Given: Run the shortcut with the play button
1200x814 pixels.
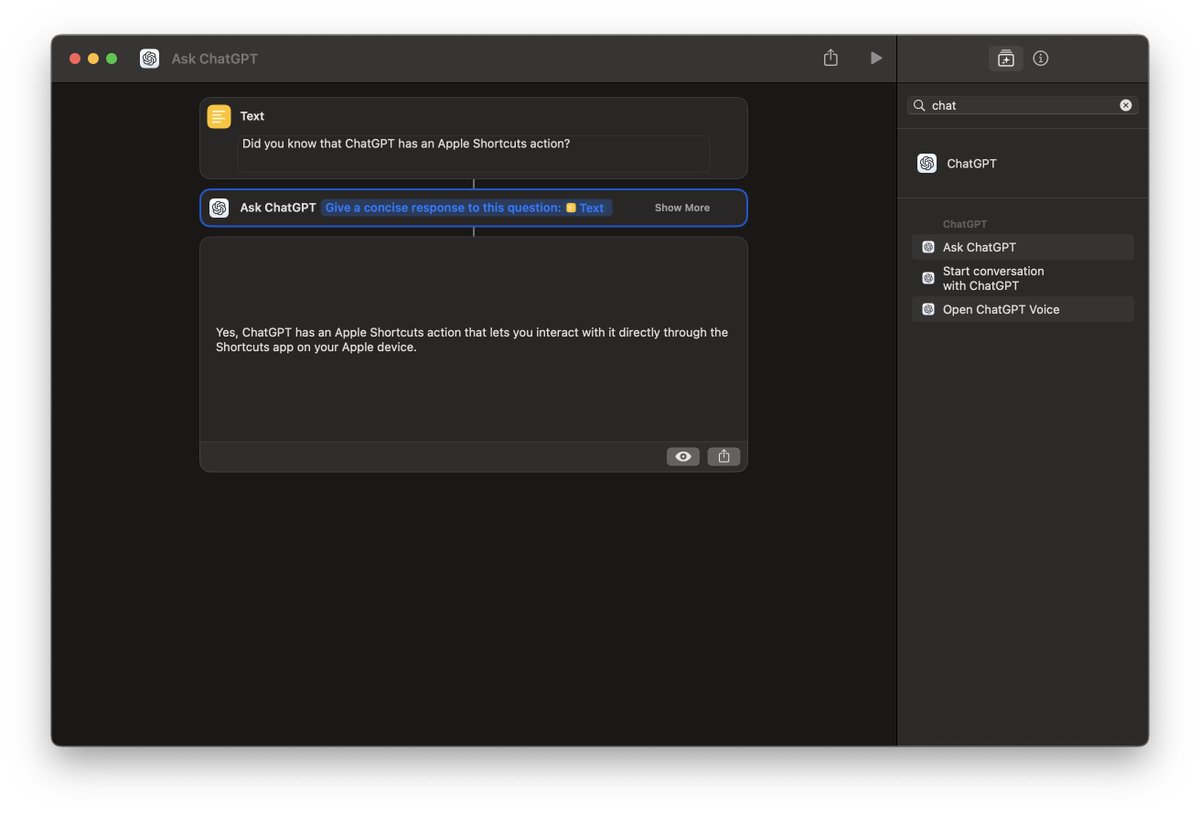Looking at the screenshot, I should click(876, 58).
